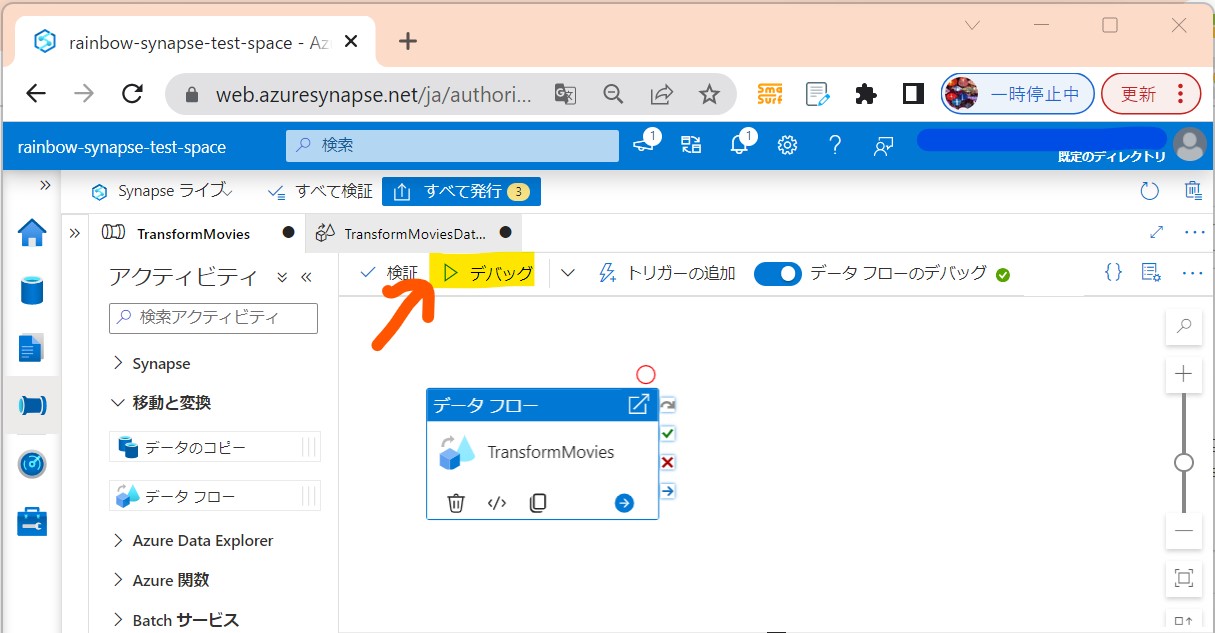Image resolution: width=1215 pixels, height=633 pixels.
Task: Click すべて発行 publish all button
Action: click(461, 191)
